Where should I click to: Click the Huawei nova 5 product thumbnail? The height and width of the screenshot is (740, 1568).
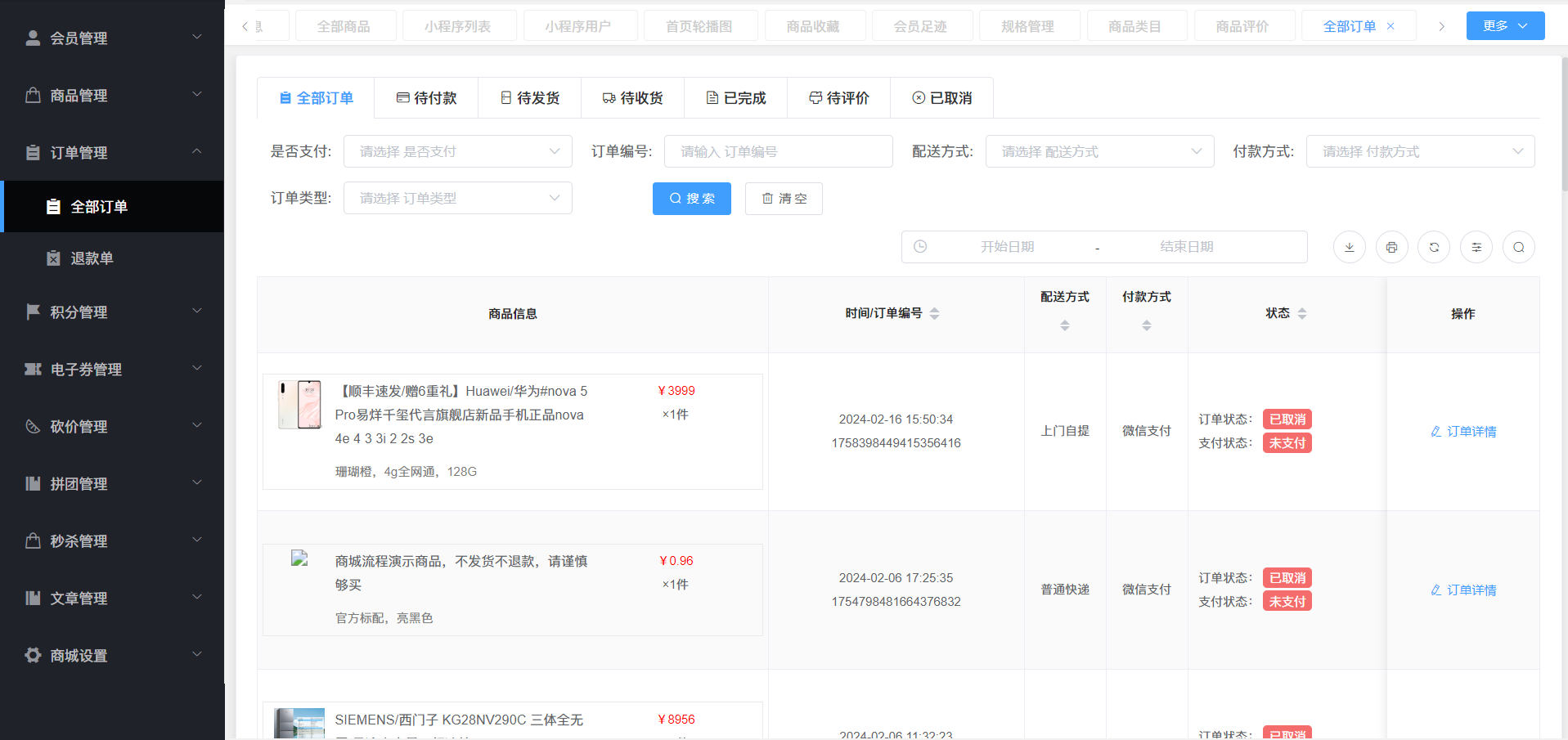point(300,404)
